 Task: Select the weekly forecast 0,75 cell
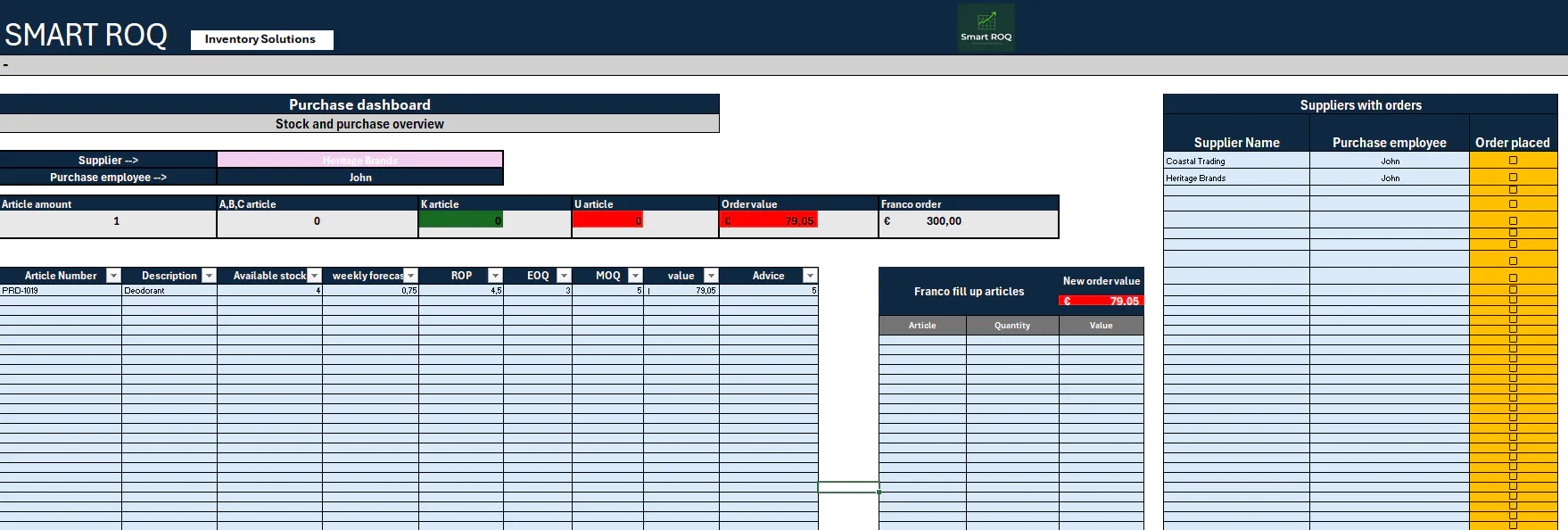[371, 291]
